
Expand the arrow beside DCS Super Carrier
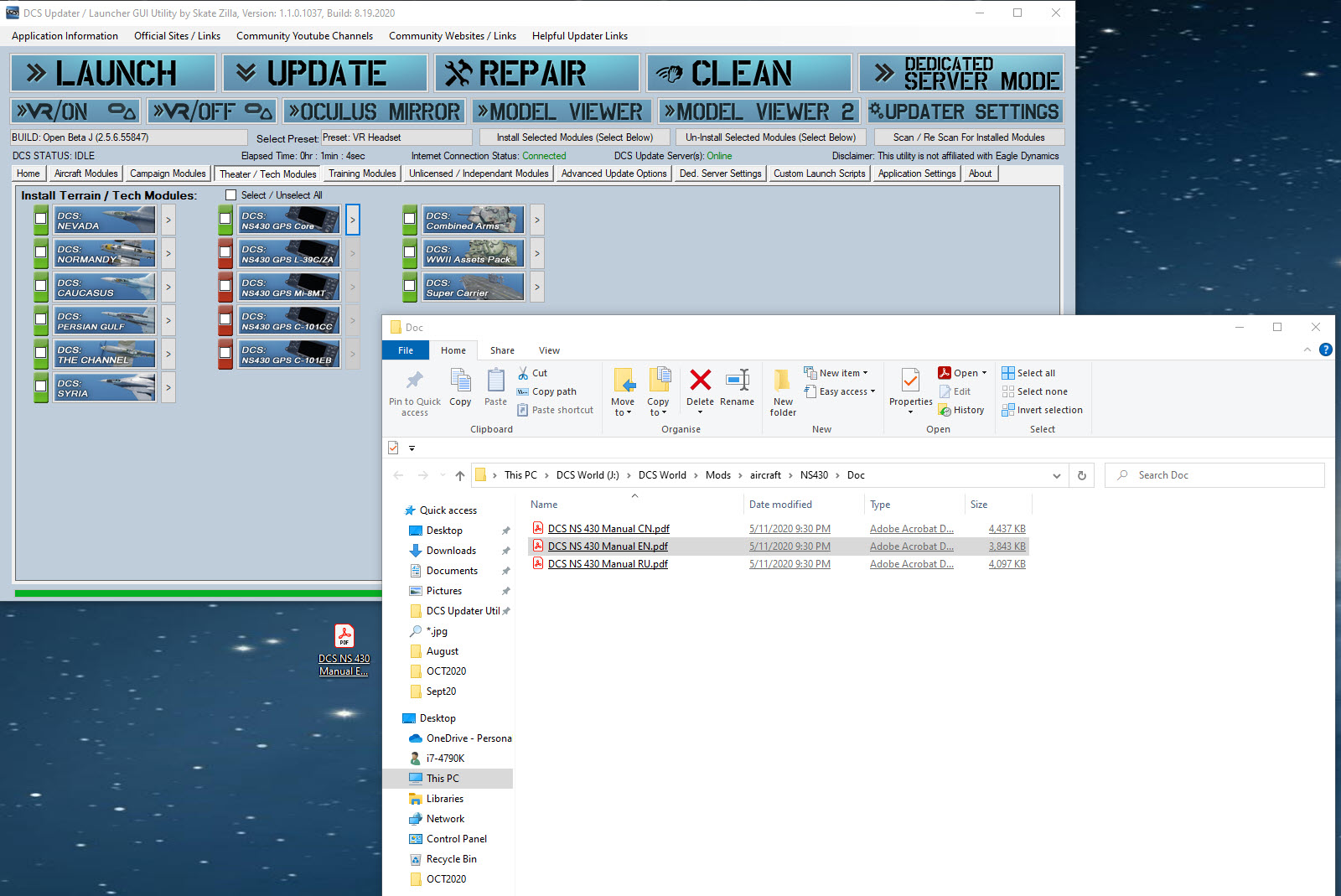[x=537, y=287]
